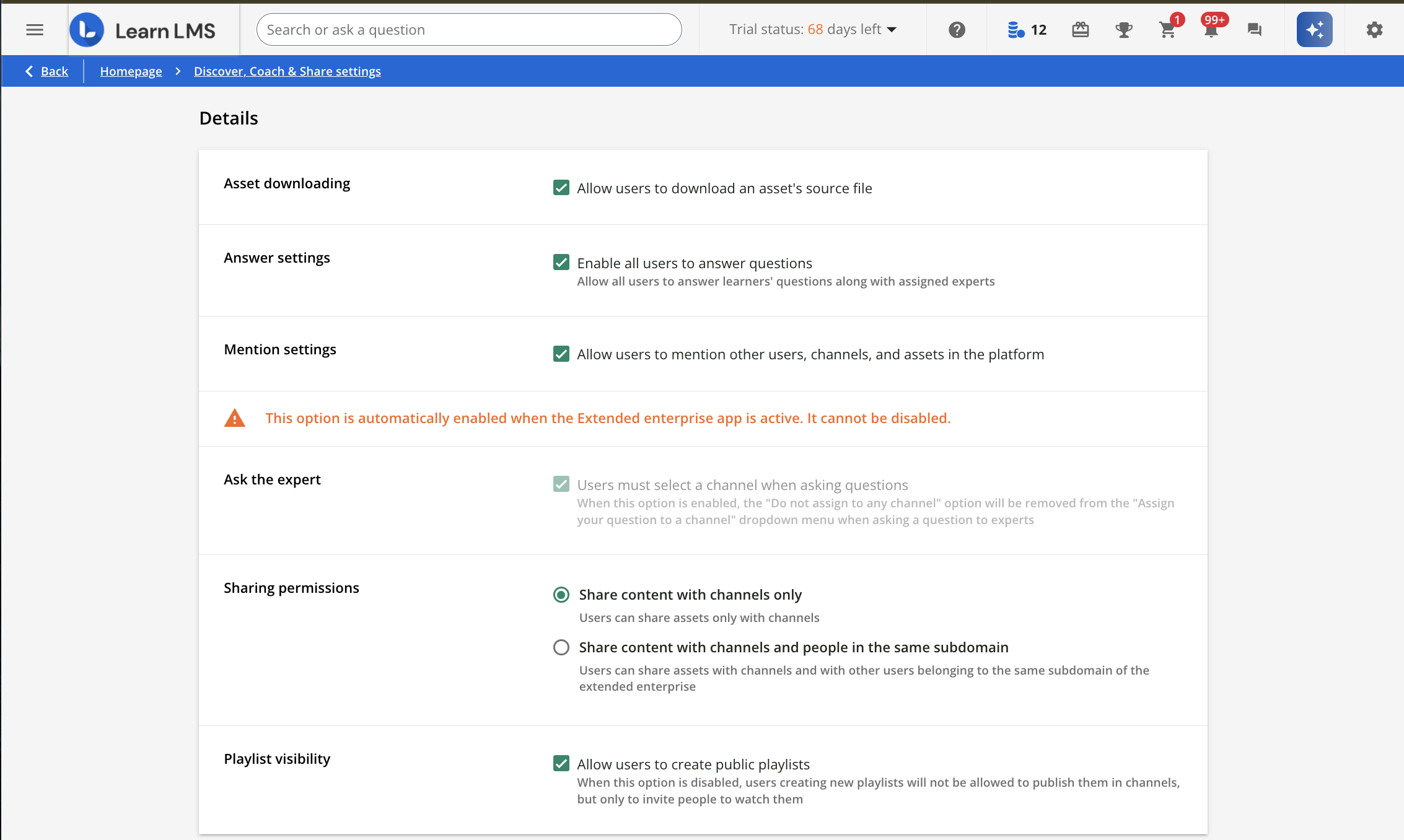Open the shopping cart icon
Viewport: 1404px width, 840px height.
click(x=1167, y=30)
